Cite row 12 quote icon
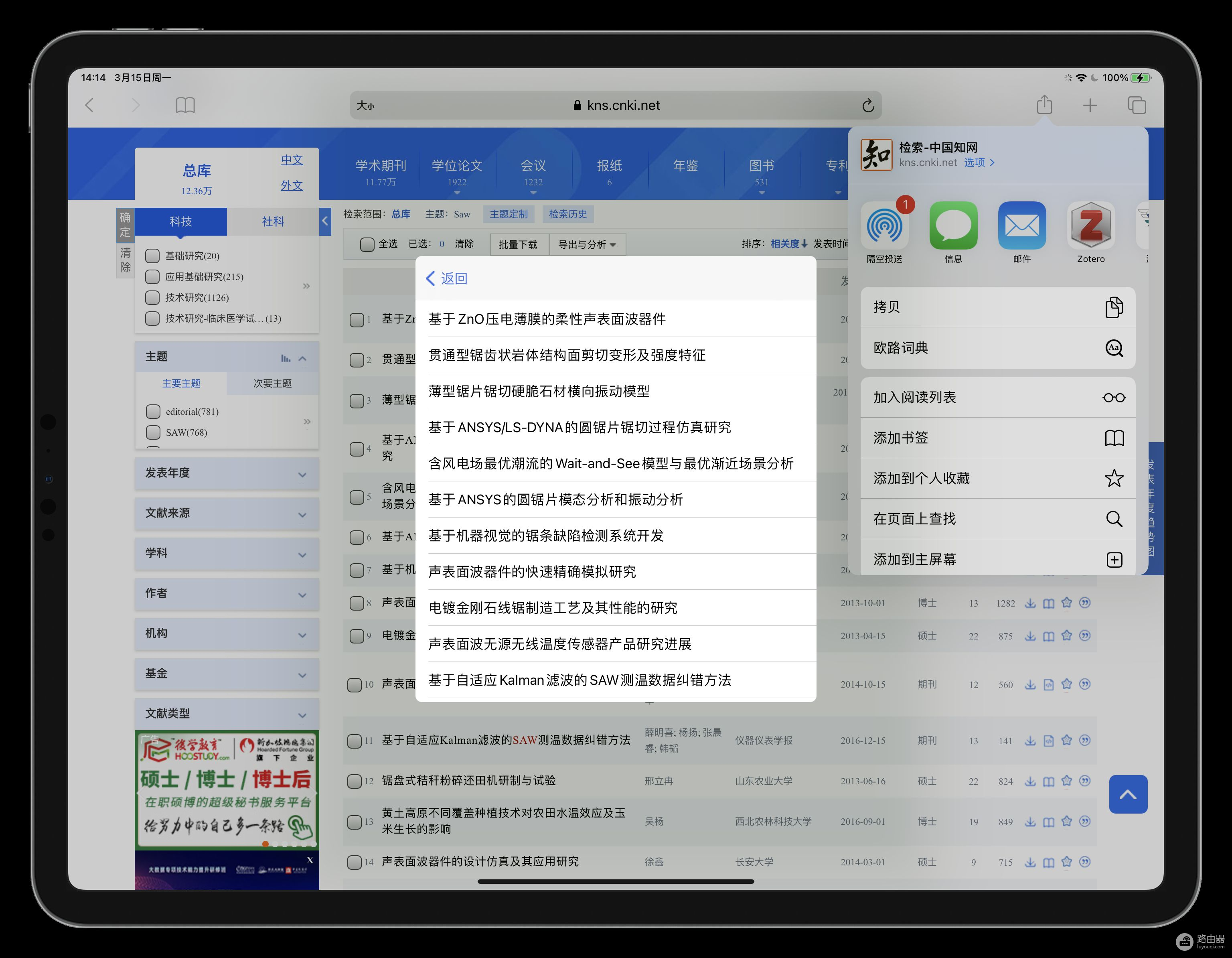This screenshot has height=958, width=1232. [x=1084, y=781]
